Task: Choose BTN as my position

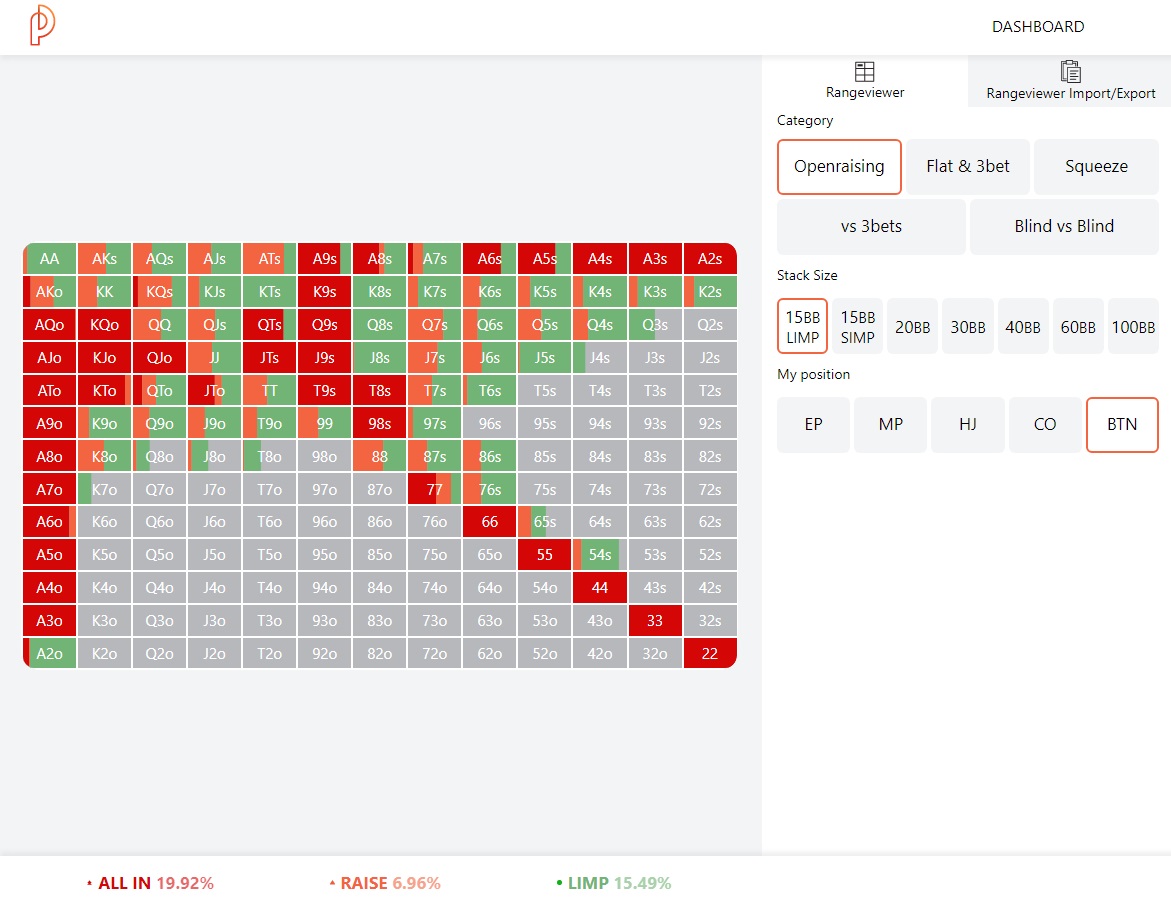Action: [x=1122, y=425]
